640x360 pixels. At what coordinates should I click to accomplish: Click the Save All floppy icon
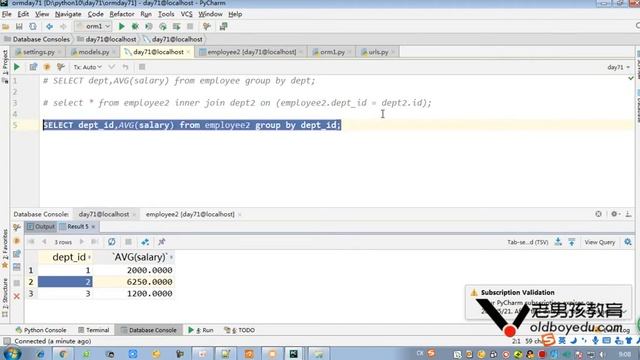pos(19,27)
